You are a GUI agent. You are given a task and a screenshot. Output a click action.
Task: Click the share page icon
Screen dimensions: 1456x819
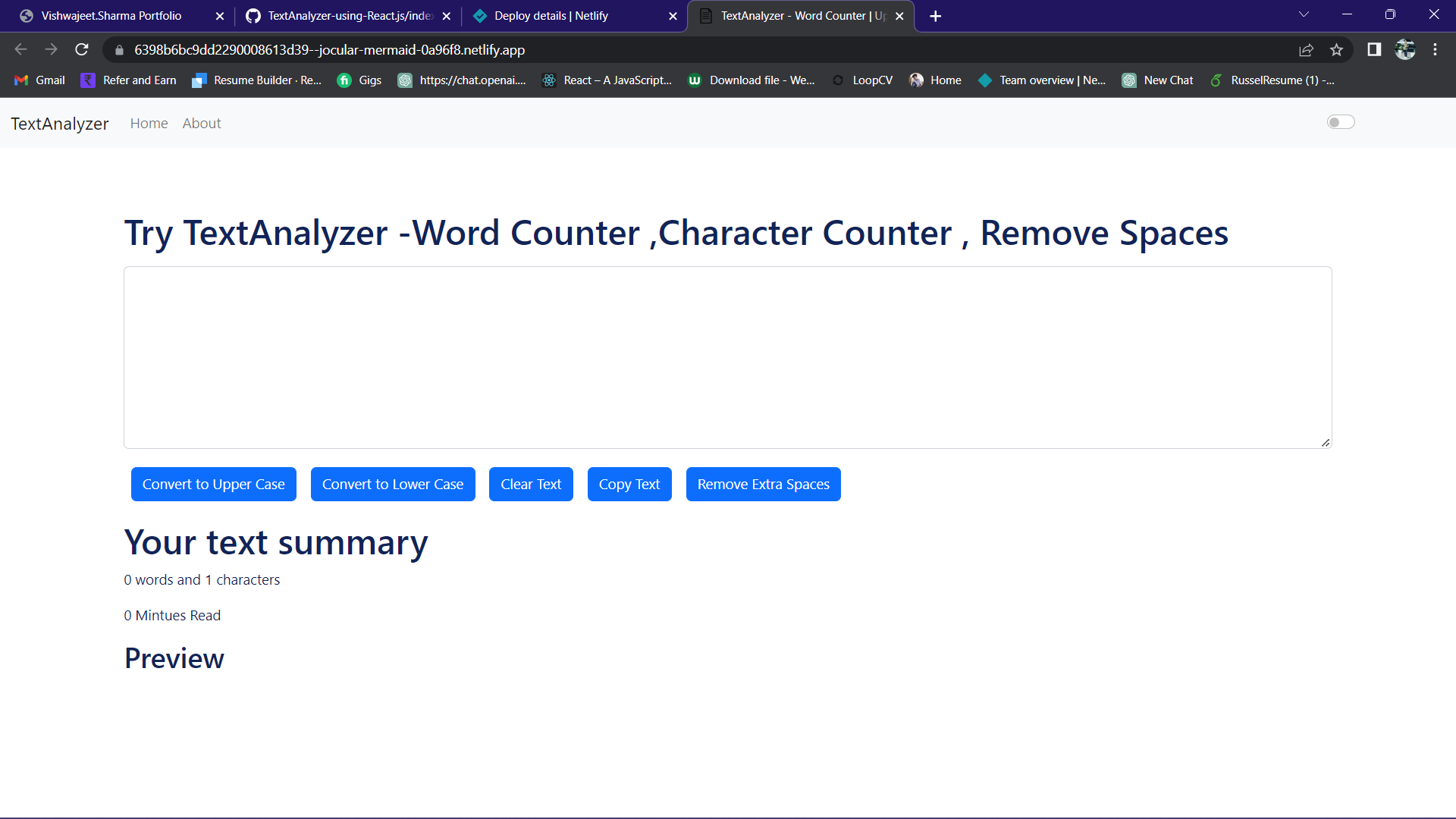(x=1306, y=50)
